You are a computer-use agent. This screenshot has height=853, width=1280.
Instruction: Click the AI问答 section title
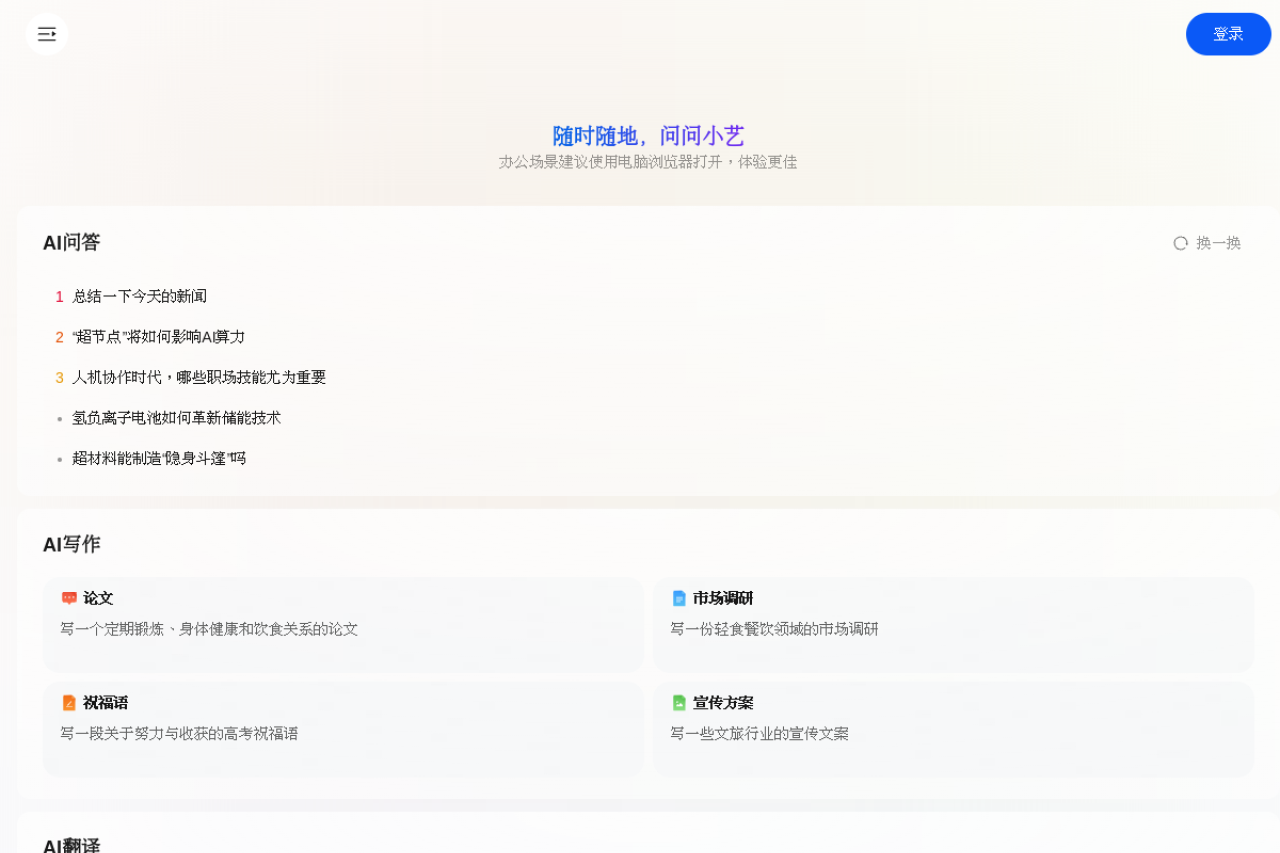pyautogui.click(x=71, y=242)
